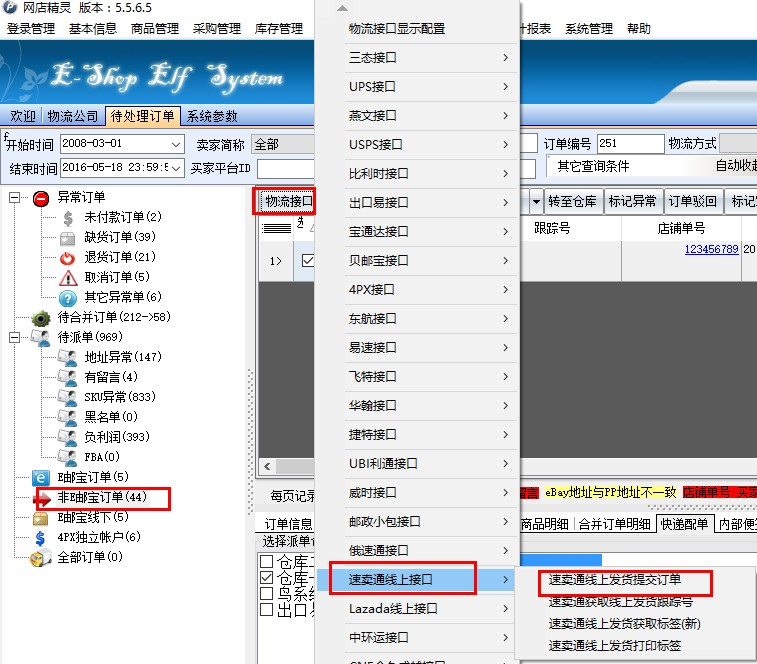This screenshot has width=757, height=664.
Task: Open the 帮助 menu
Action: coord(639,29)
